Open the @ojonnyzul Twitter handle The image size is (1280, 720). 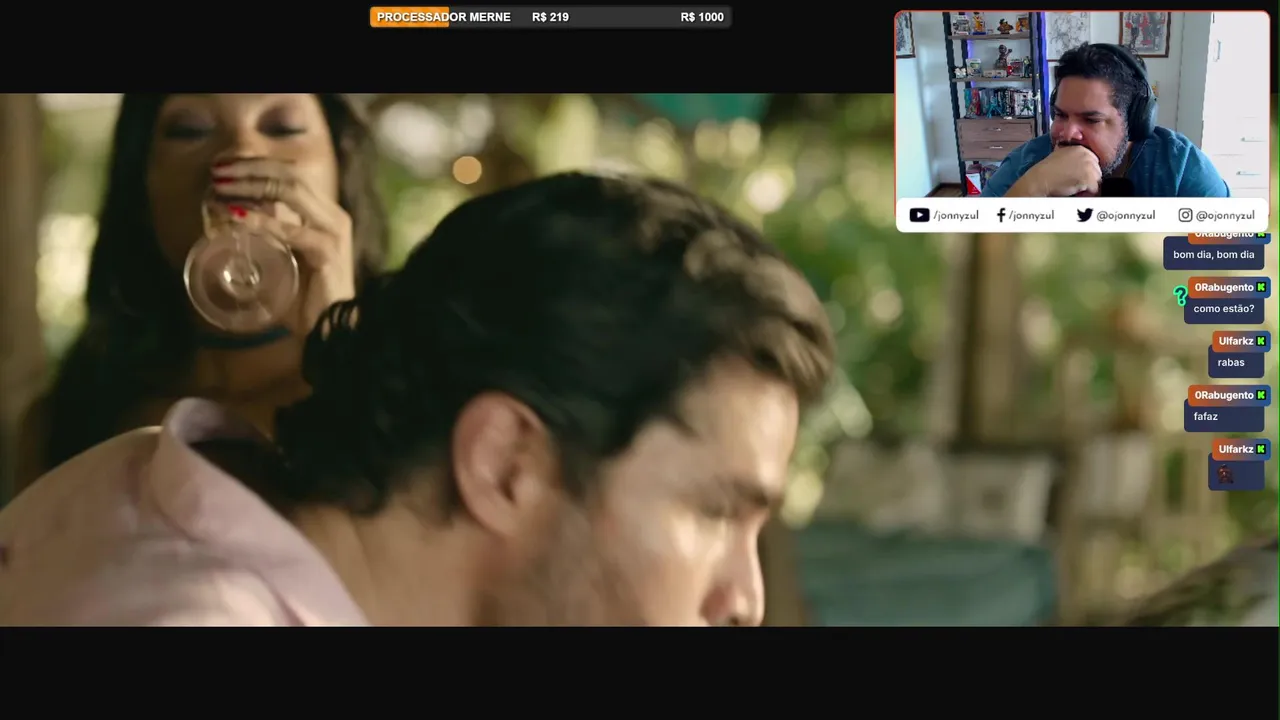[x=1126, y=215]
